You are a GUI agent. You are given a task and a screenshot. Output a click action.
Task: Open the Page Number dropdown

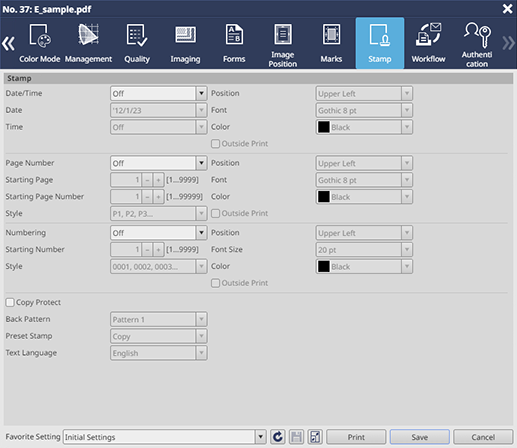pos(201,163)
